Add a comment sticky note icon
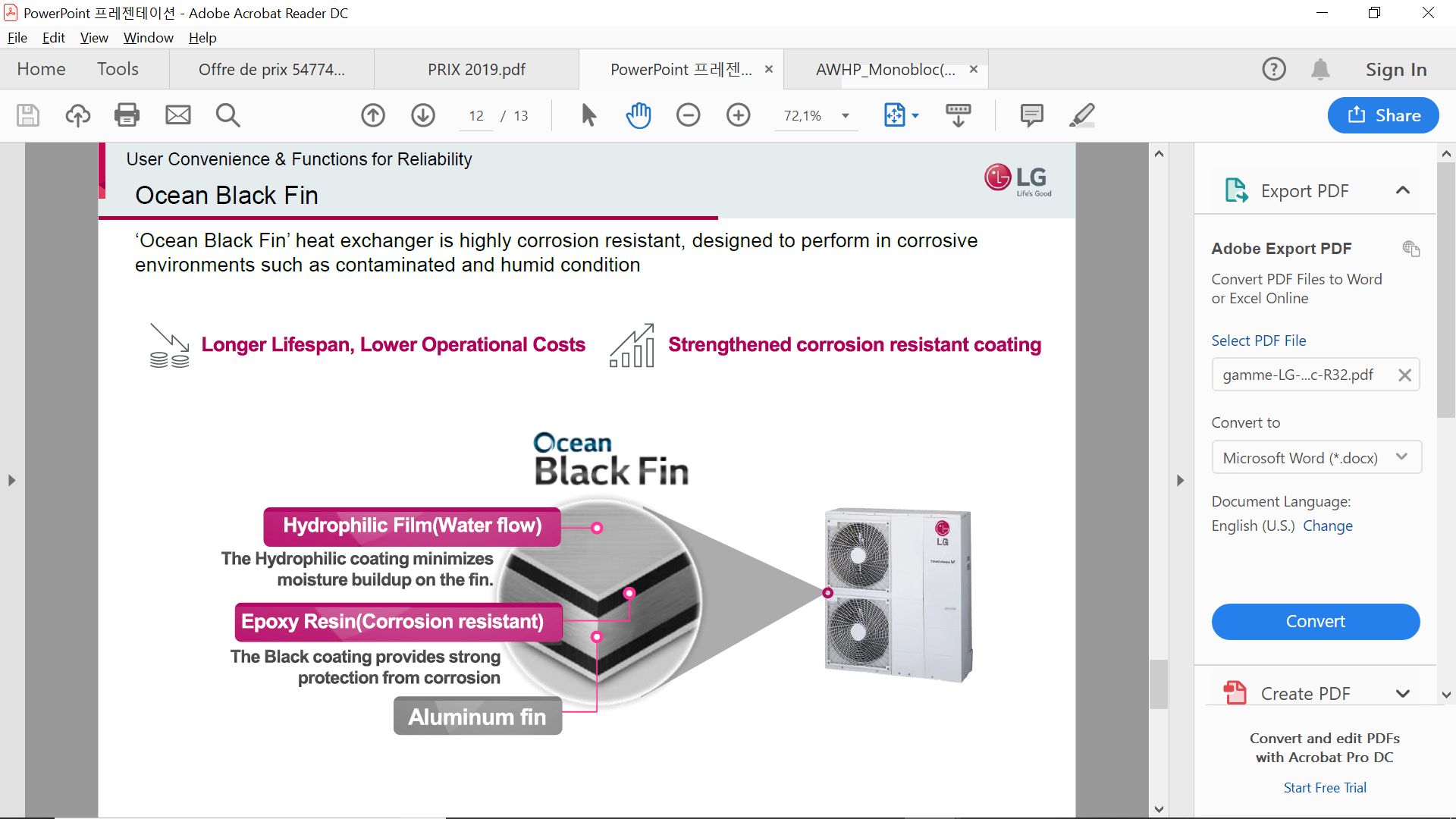The width and height of the screenshot is (1456, 819). (1031, 115)
